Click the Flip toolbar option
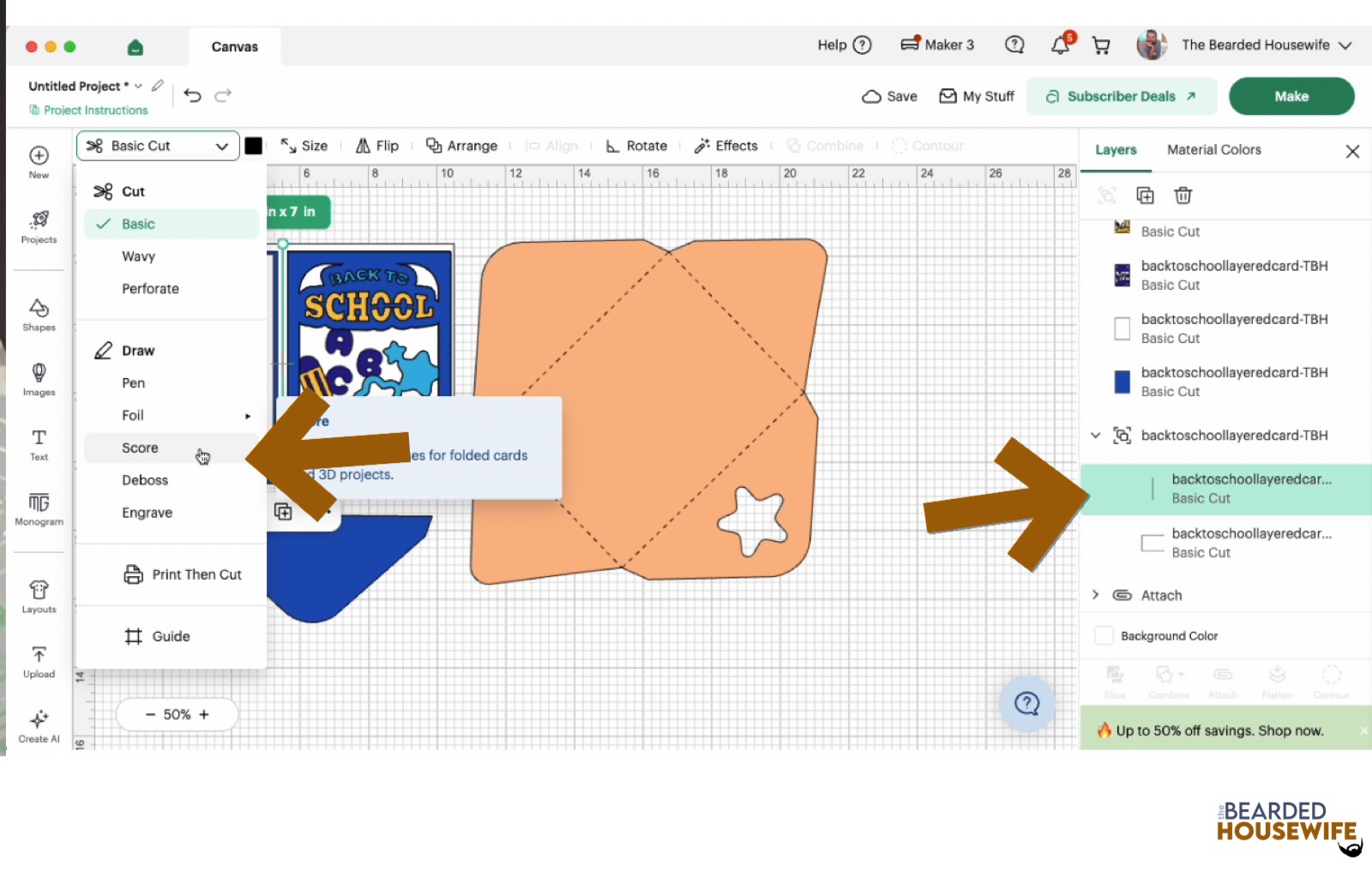 (x=377, y=146)
